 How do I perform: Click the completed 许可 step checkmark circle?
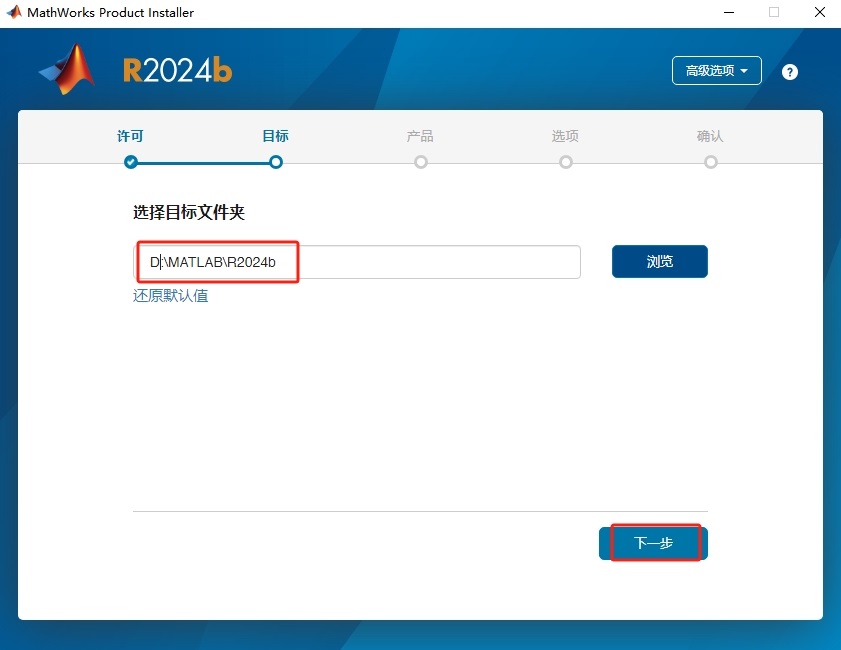pyautogui.click(x=130, y=162)
